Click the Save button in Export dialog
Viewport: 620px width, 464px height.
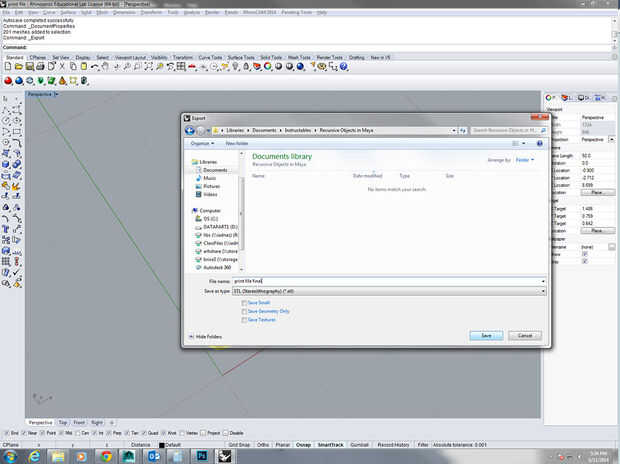click(x=486, y=335)
